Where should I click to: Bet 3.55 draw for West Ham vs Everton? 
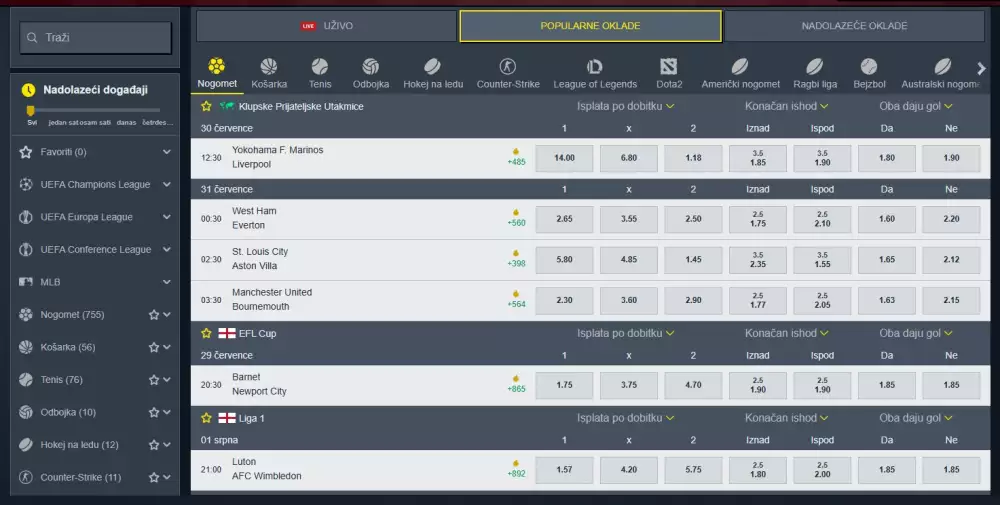tap(629, 219)
